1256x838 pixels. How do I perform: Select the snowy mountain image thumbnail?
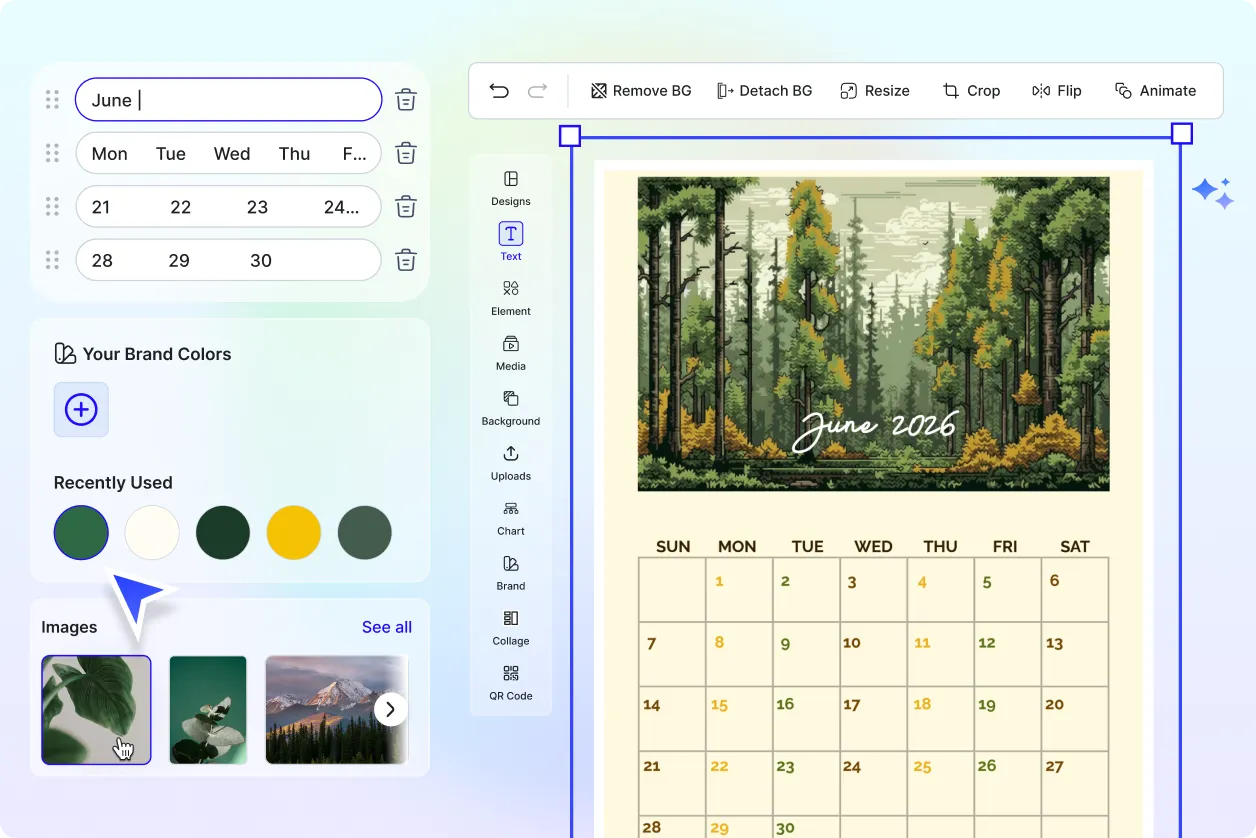pyautogui.click(x=336, y=710)
